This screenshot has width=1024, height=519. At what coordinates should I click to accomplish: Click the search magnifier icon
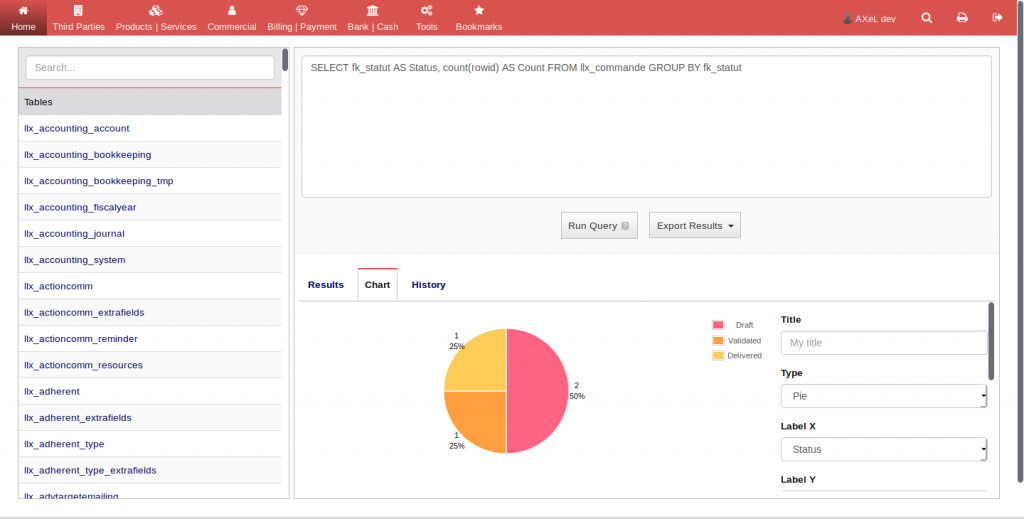point(926,18)
